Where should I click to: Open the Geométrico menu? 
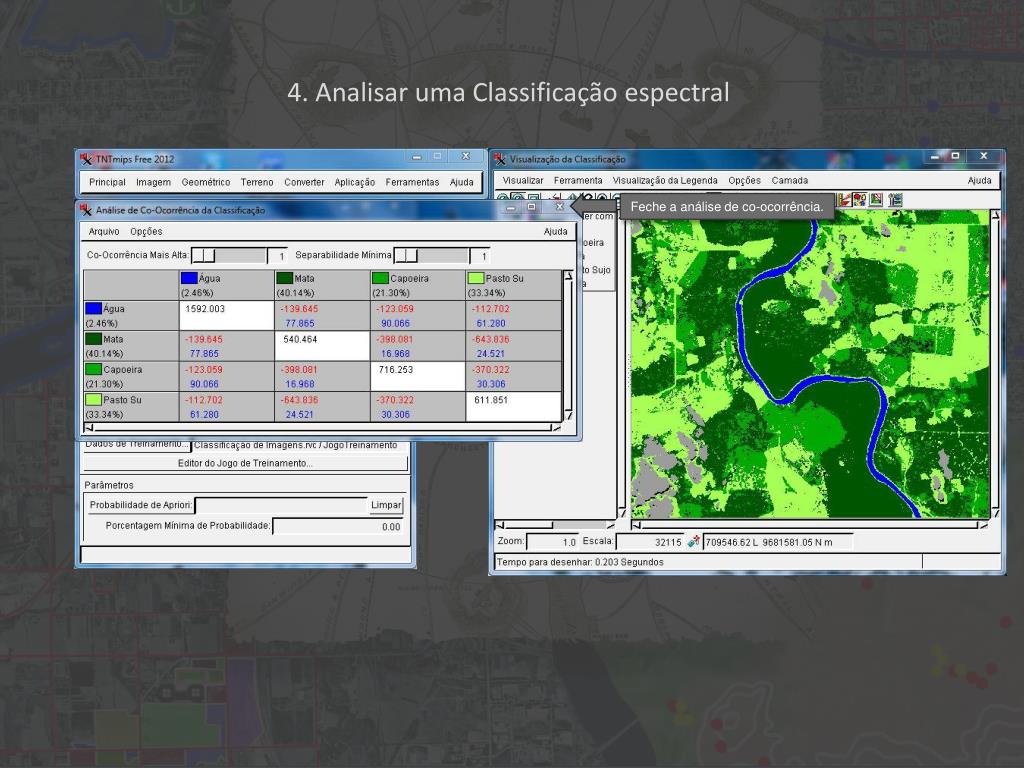(x=206, y=182)
